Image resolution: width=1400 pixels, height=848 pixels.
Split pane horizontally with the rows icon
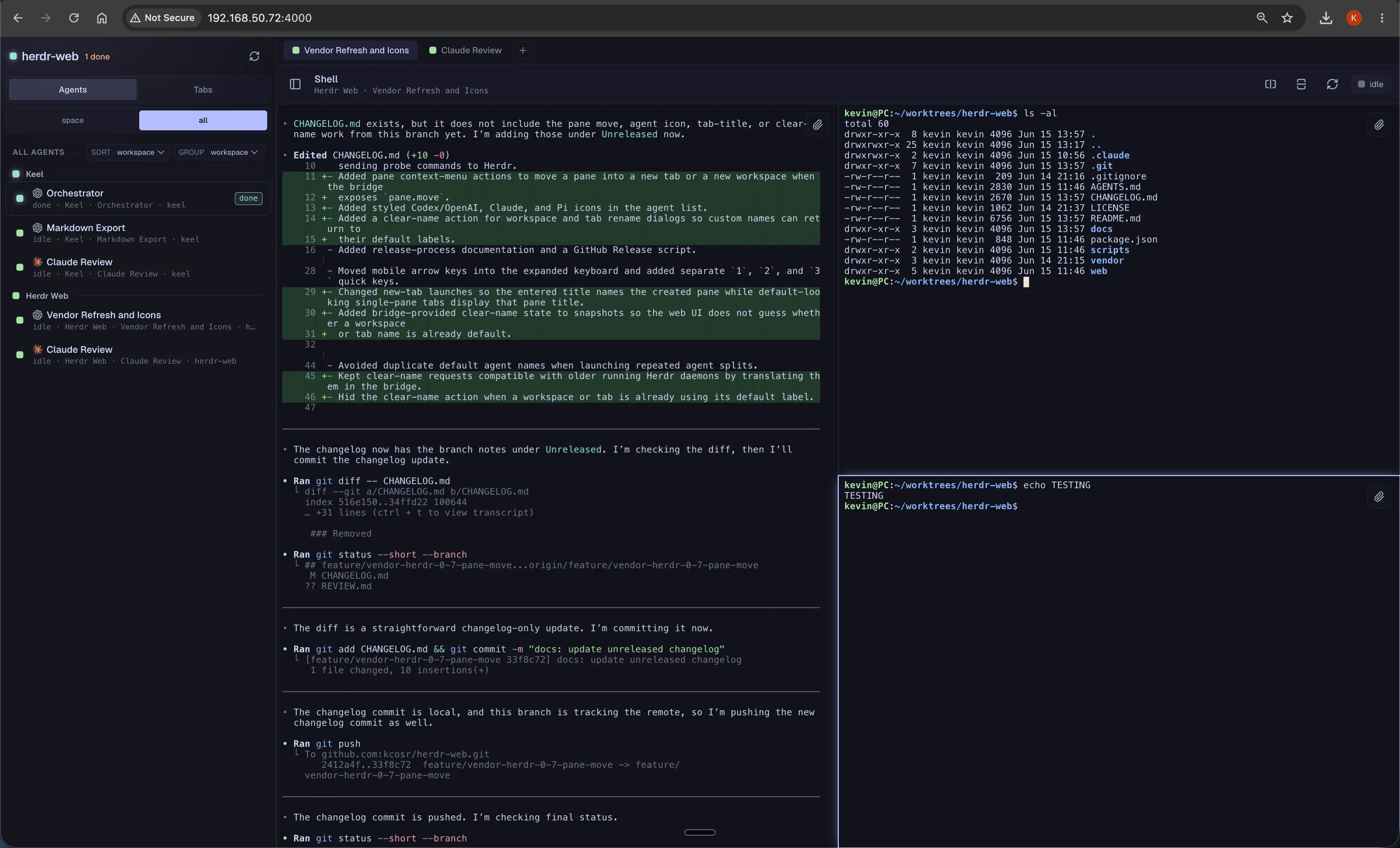click(x=1301, y=84)
